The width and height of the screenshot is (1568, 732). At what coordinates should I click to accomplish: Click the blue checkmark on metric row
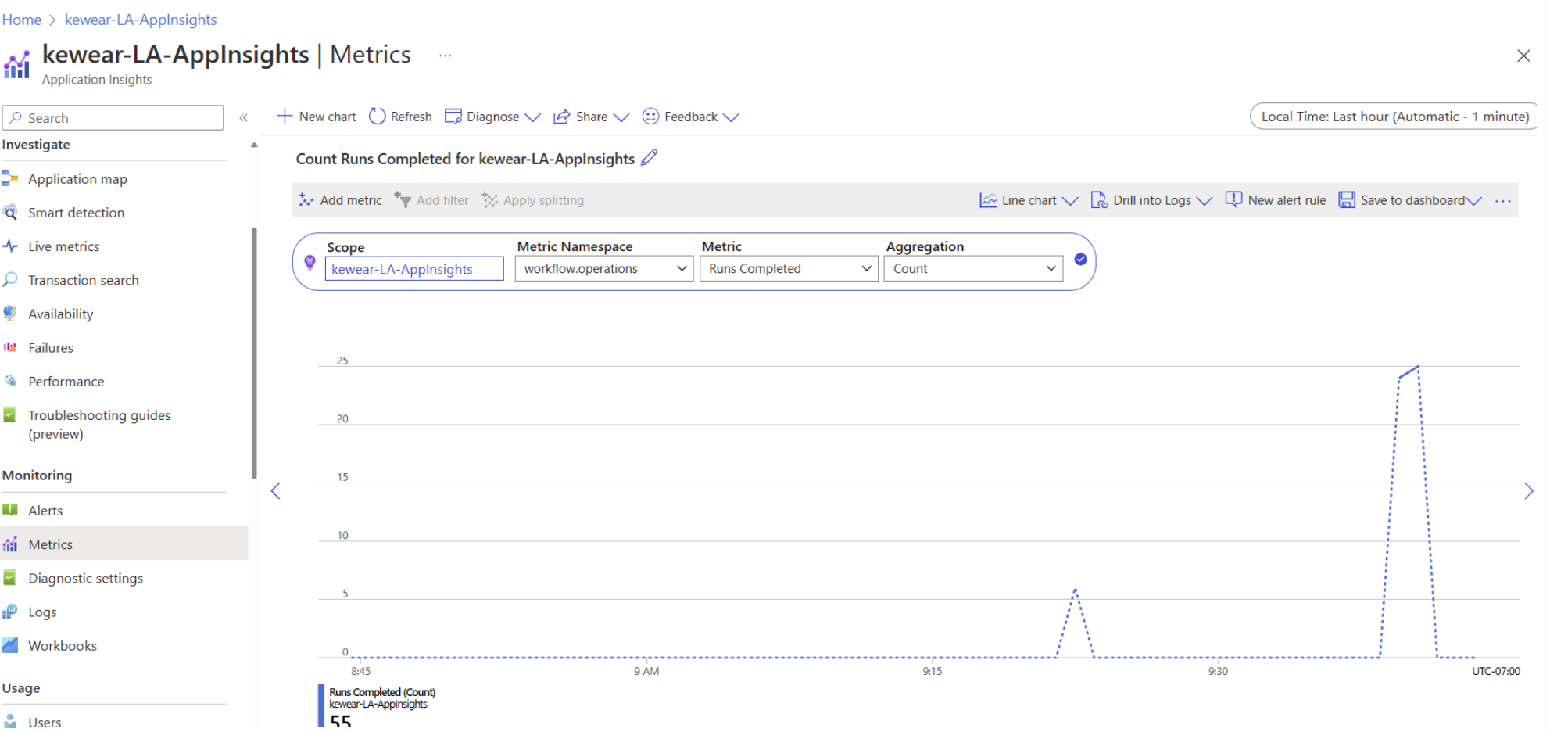(1080, 260)
